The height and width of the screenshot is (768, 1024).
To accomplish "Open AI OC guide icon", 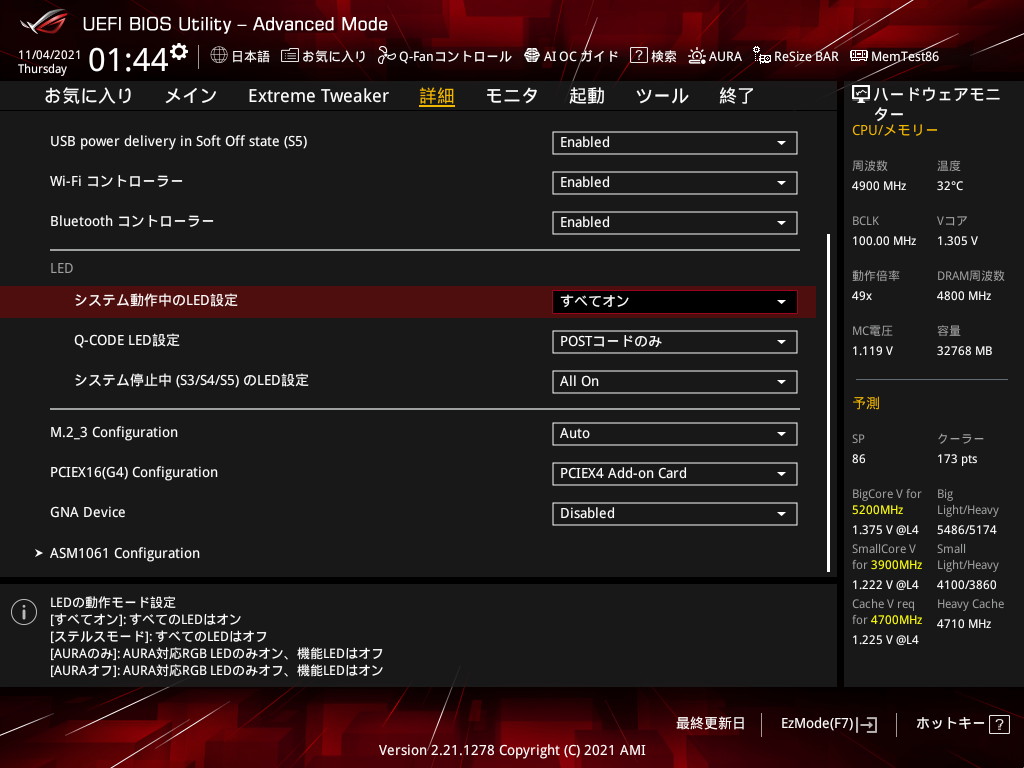I will click(532, 56).
